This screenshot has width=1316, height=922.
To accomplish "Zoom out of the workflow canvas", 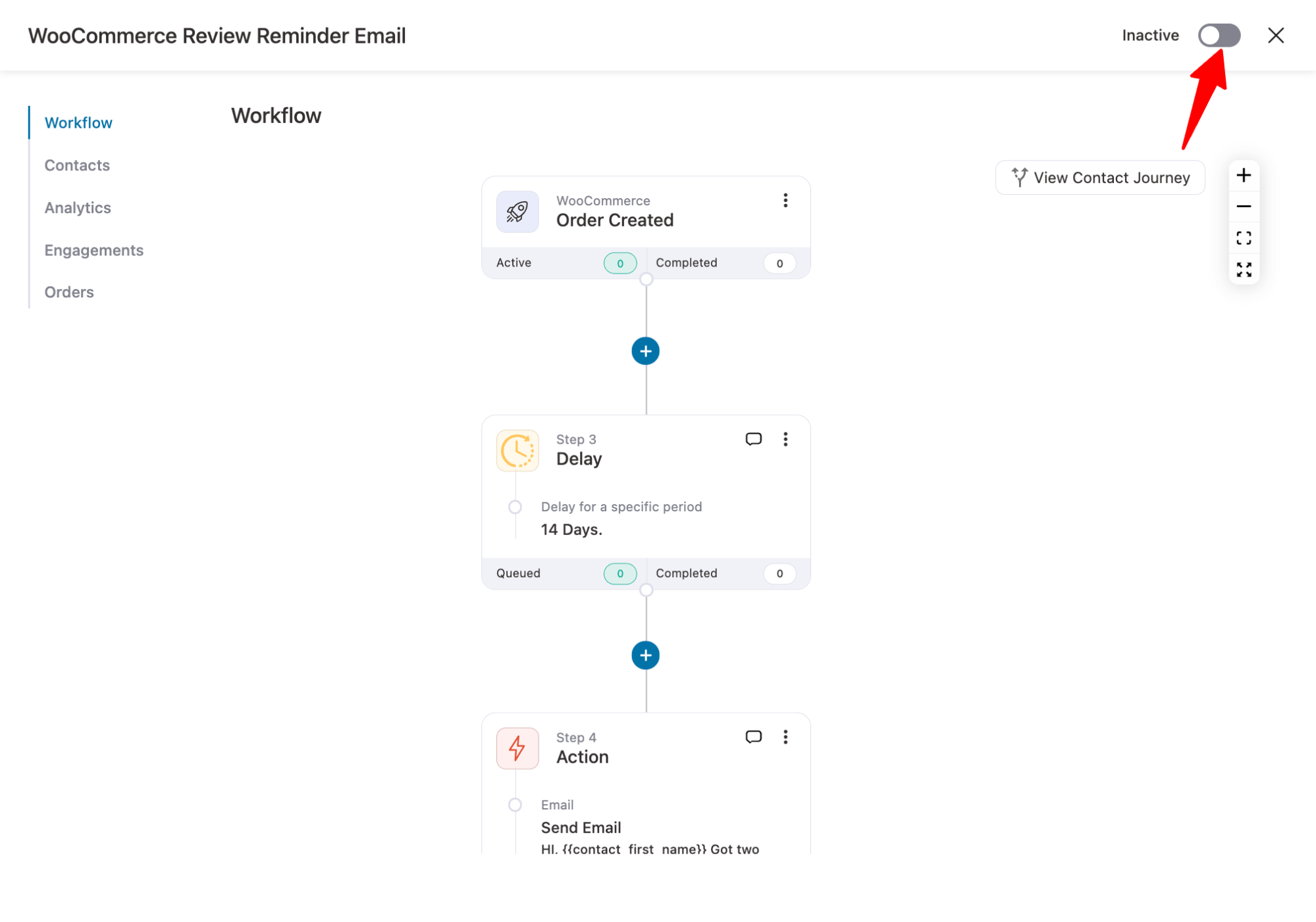I will click(x=1244, y=207).
